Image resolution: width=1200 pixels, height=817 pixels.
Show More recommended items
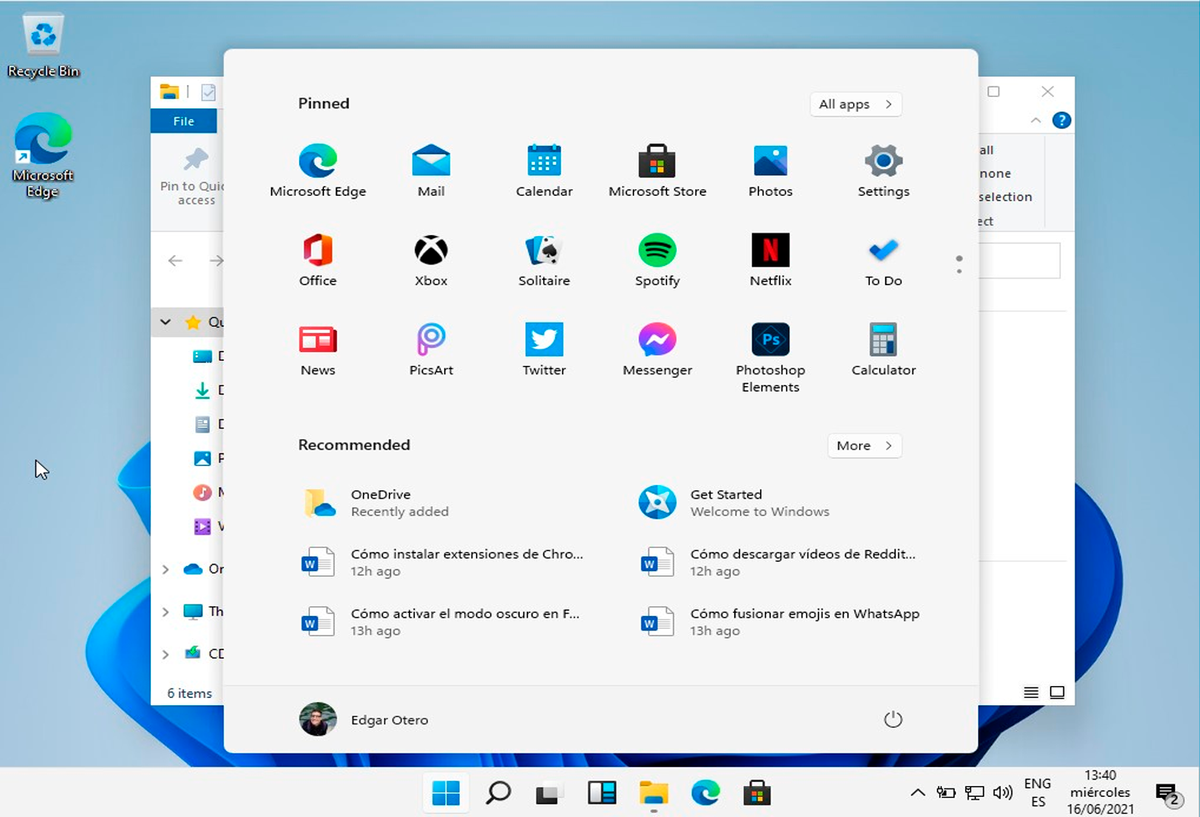865,446
